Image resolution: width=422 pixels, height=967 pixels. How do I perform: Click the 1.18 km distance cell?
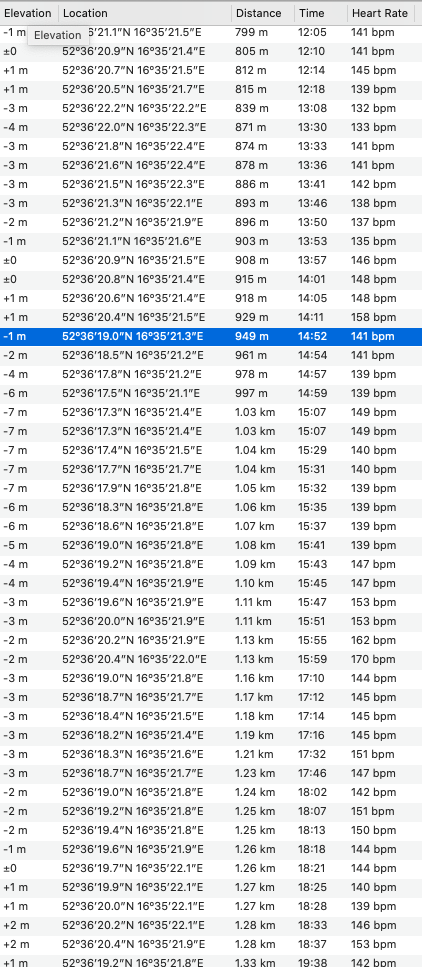tap(254, 717)
